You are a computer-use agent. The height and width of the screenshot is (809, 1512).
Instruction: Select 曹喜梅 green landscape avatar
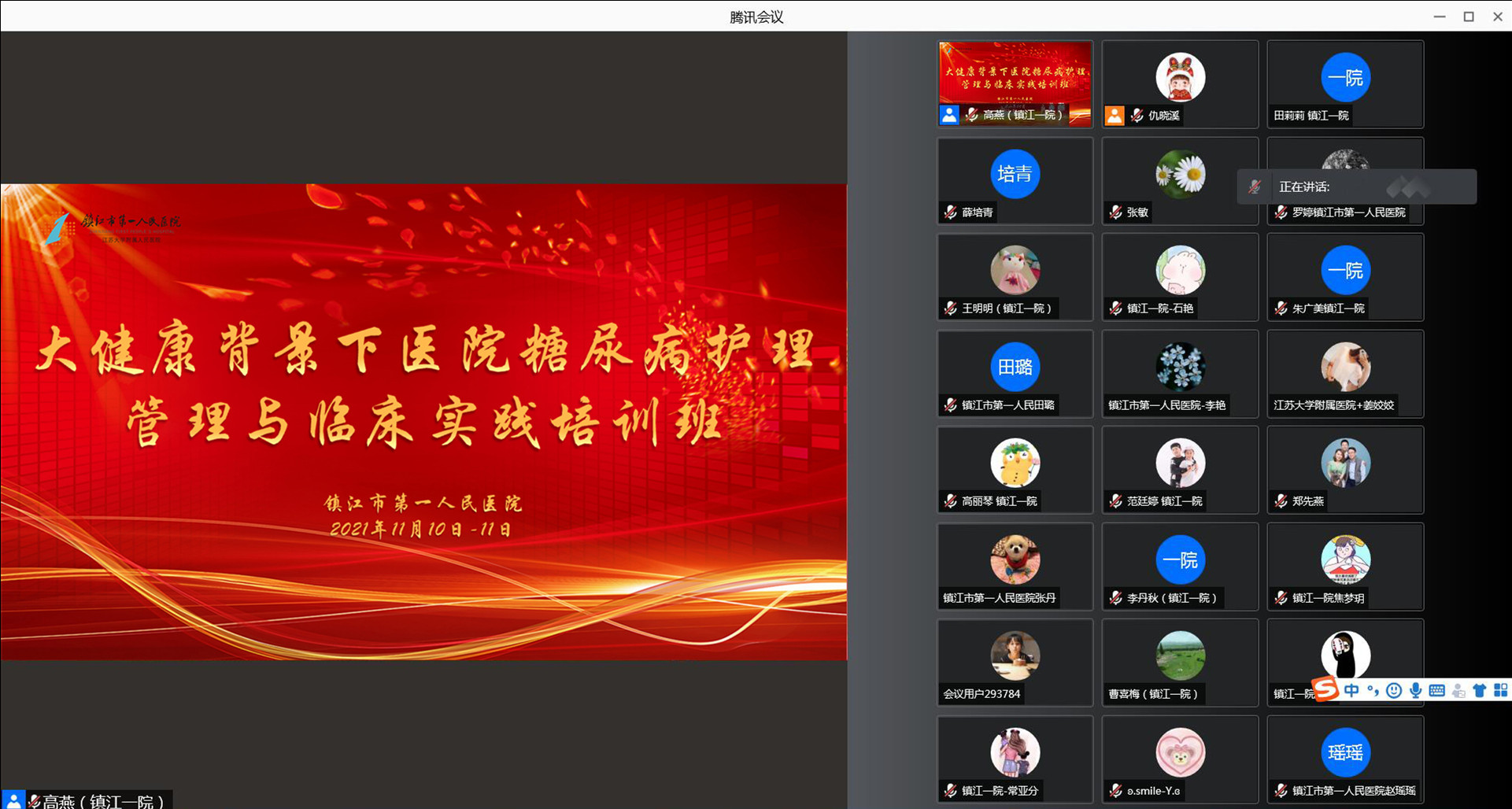1180,656
